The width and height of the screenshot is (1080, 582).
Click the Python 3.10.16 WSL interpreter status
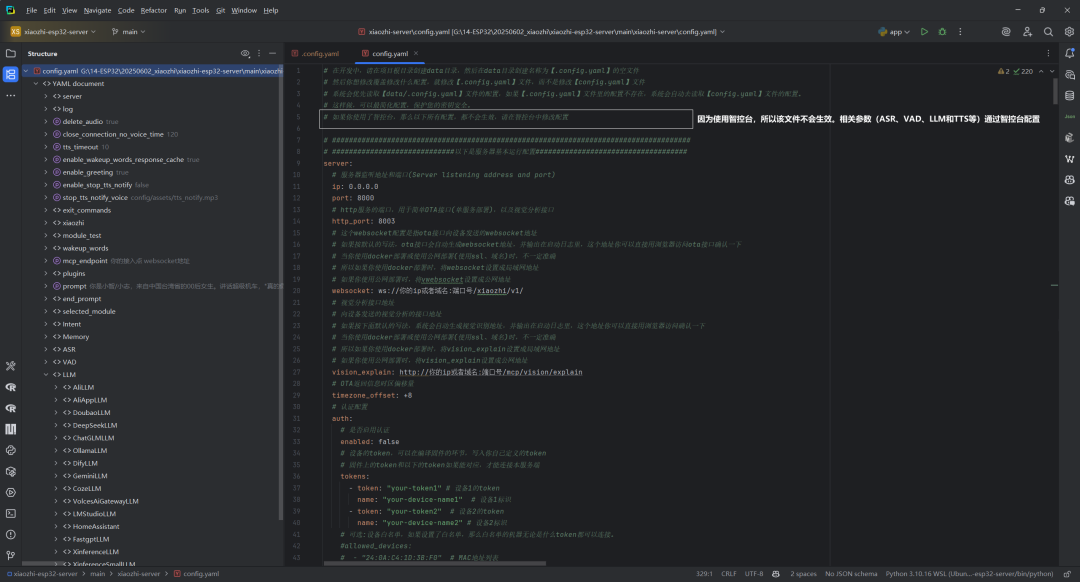tap(969, 574)
